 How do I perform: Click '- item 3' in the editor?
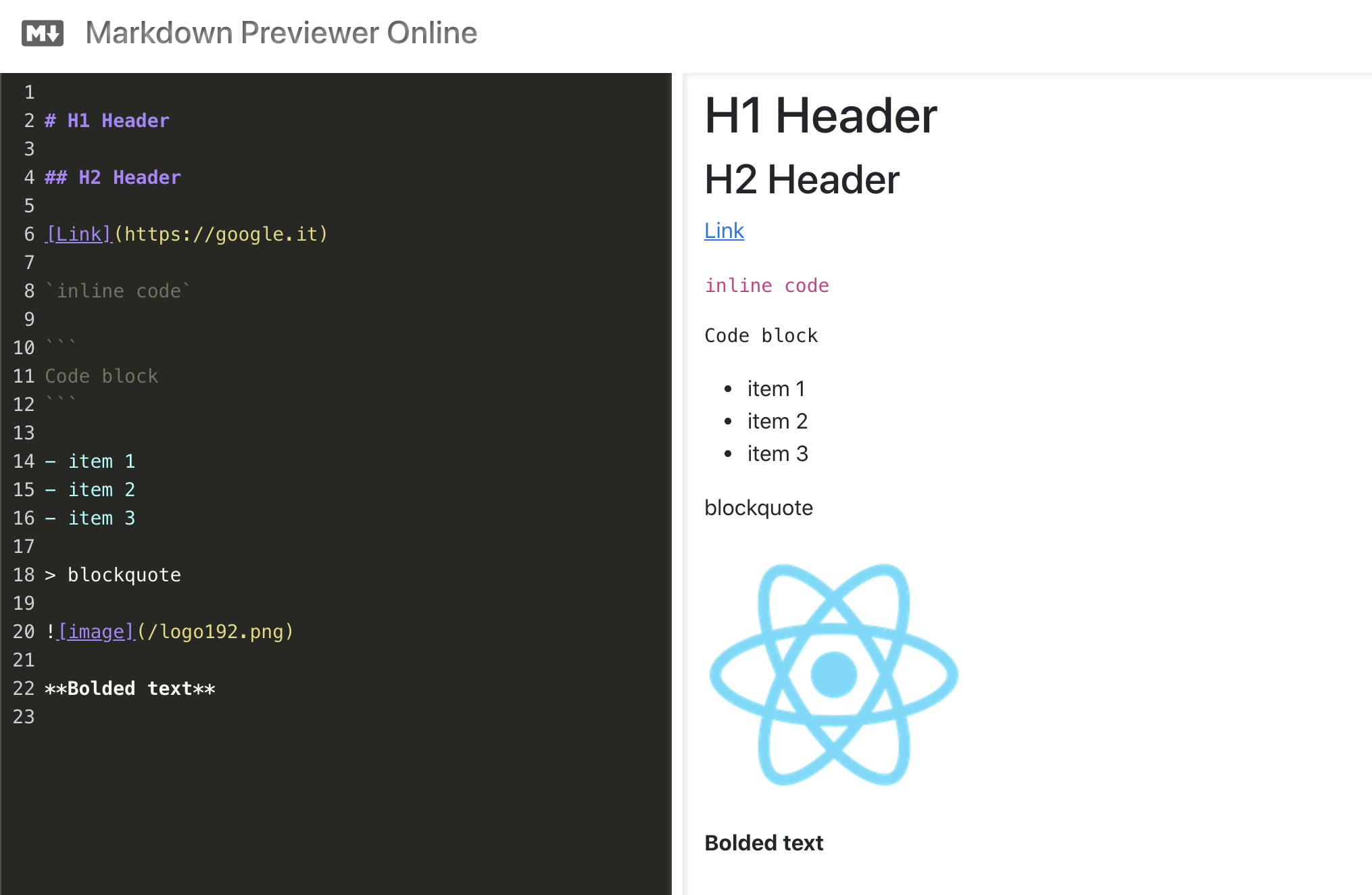tap(90, 518)
